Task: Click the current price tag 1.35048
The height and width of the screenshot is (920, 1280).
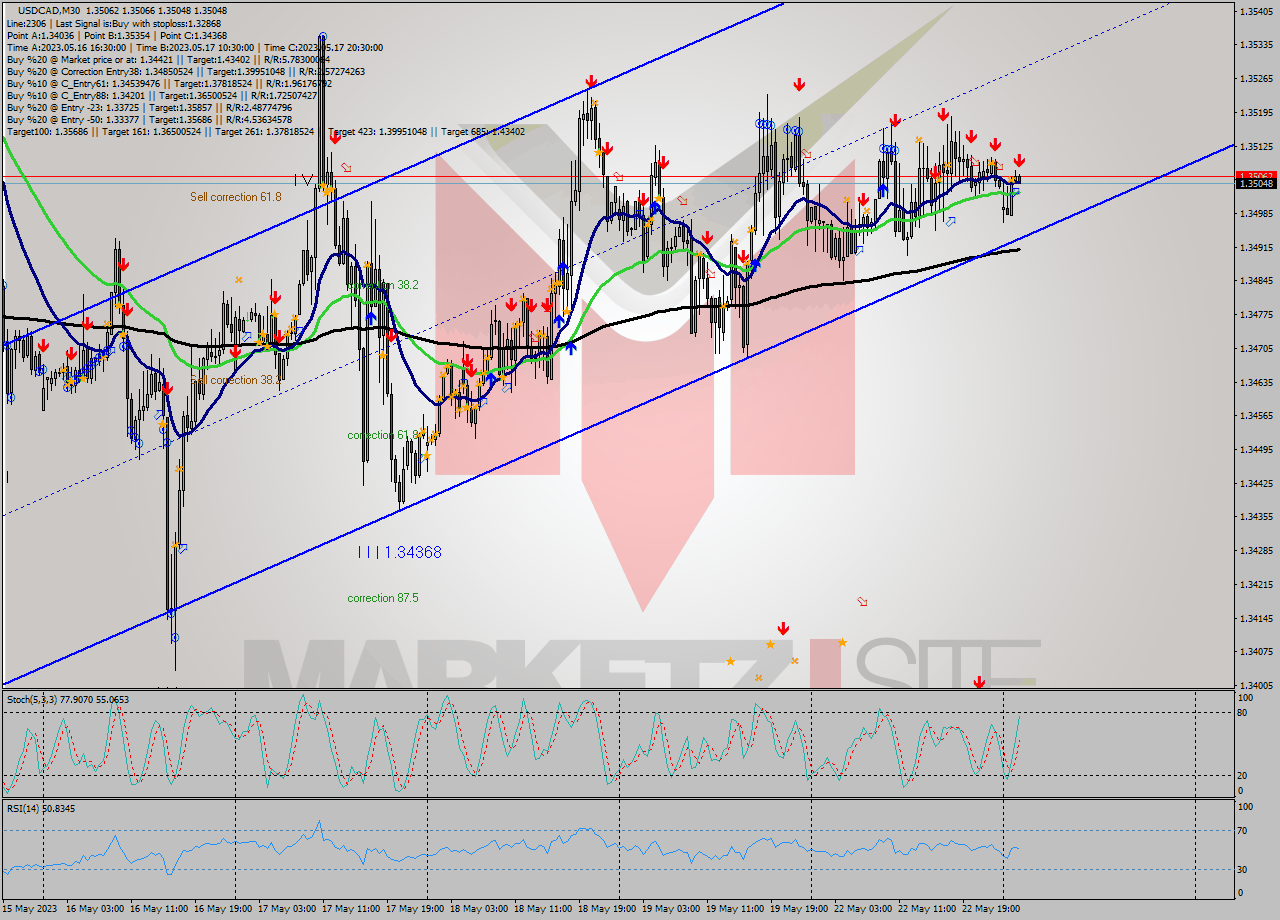Action: pos(1256,183)
